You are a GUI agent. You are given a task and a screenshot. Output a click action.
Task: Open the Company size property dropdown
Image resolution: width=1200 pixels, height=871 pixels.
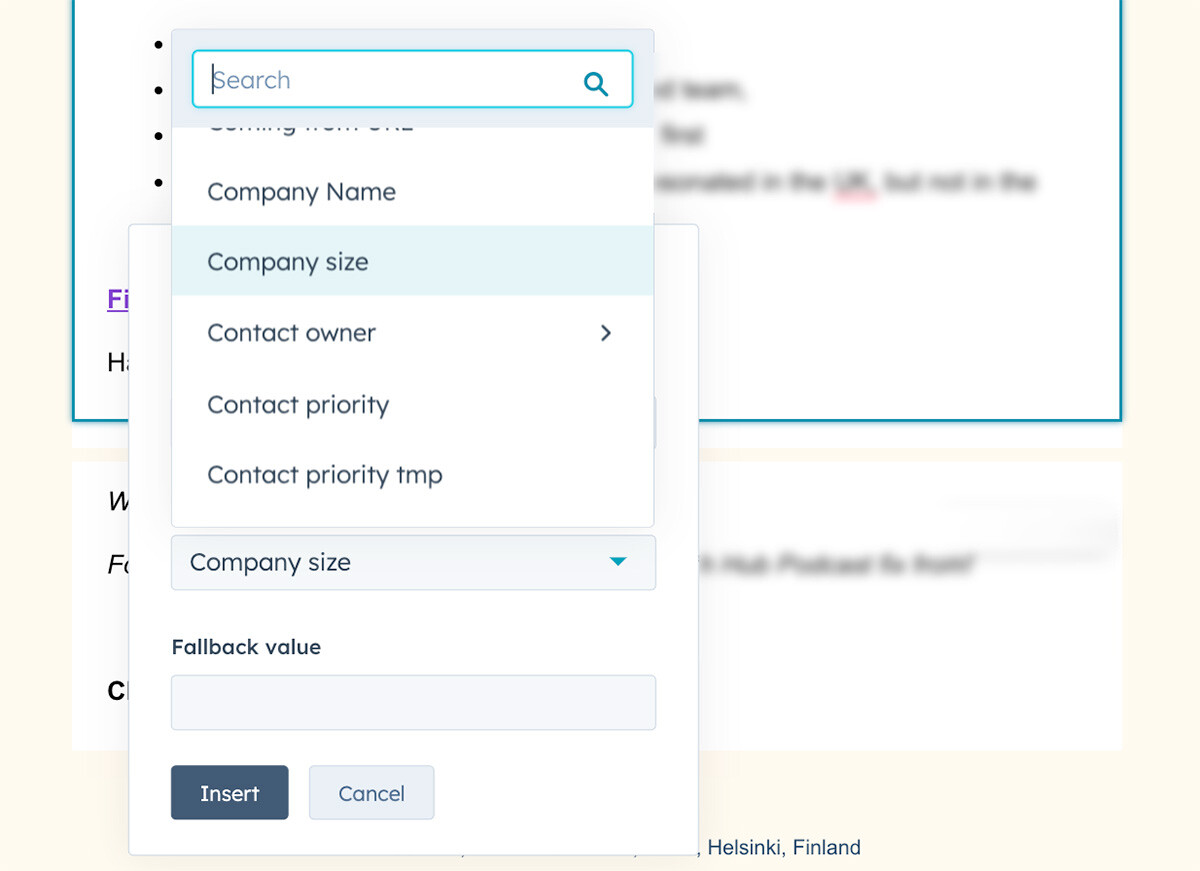[x=413, y=562]
